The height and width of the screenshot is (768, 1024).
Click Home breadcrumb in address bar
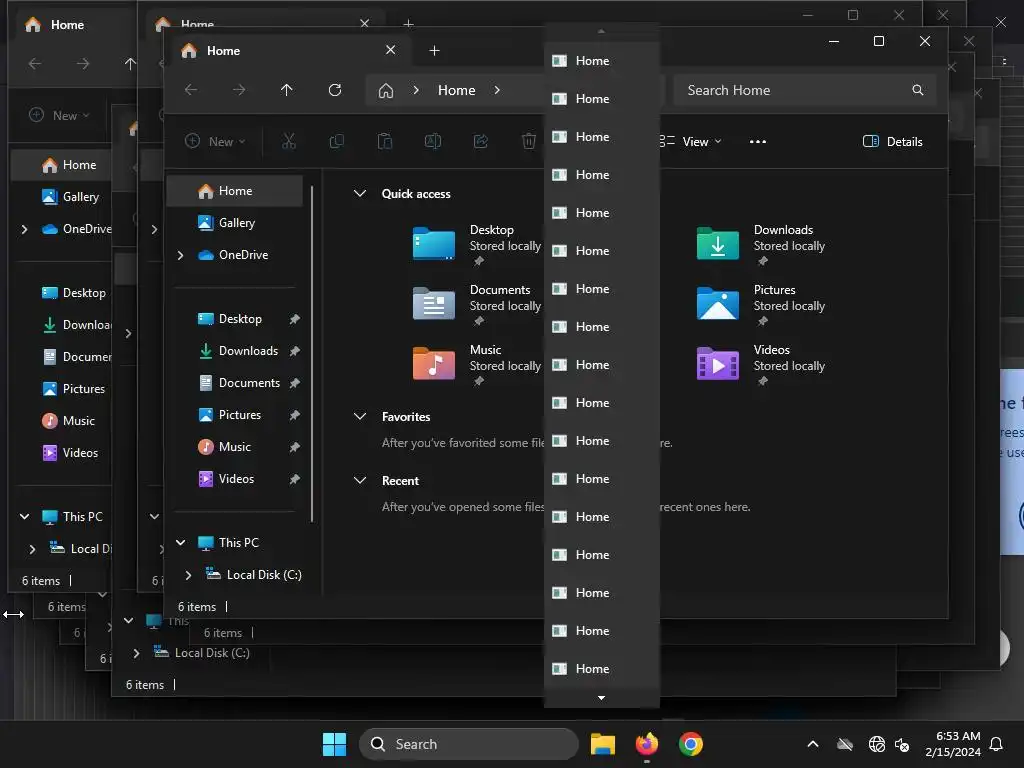[456, 90]
